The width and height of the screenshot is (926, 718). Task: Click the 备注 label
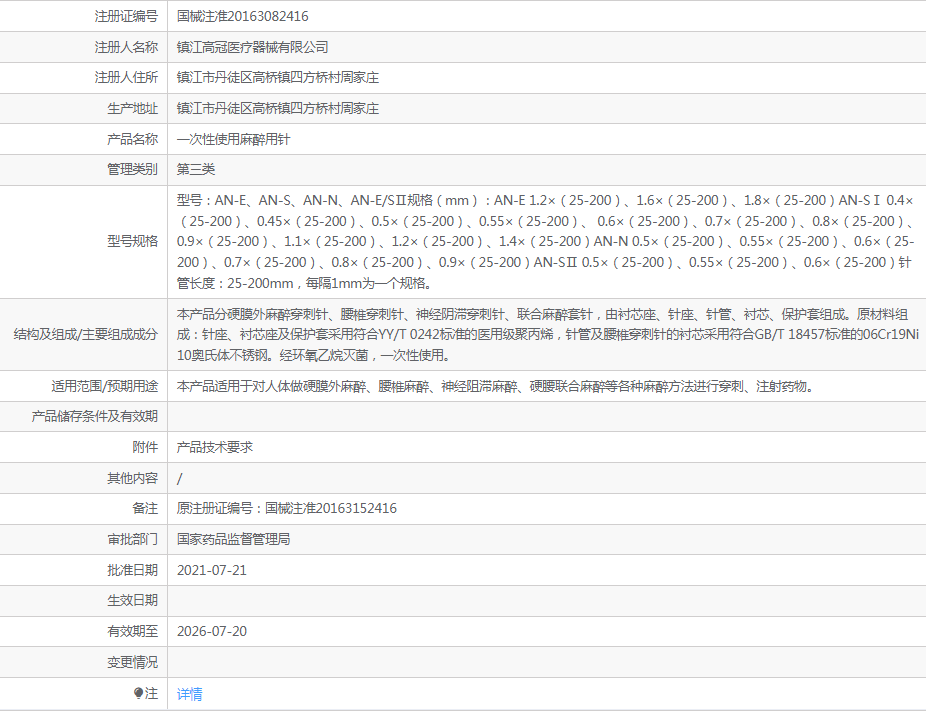click(x=145, y=508)
